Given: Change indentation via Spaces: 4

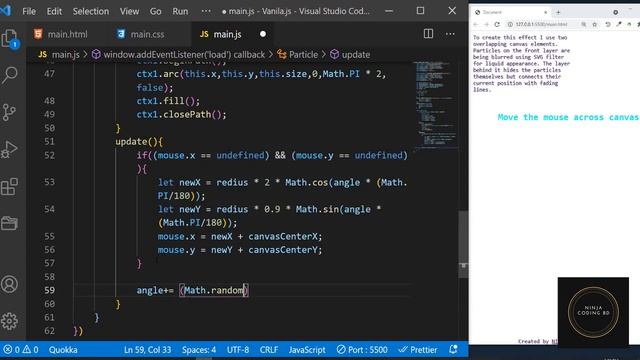Looking at the screenshot, I should pyautogui.click(x=199, y=350).
